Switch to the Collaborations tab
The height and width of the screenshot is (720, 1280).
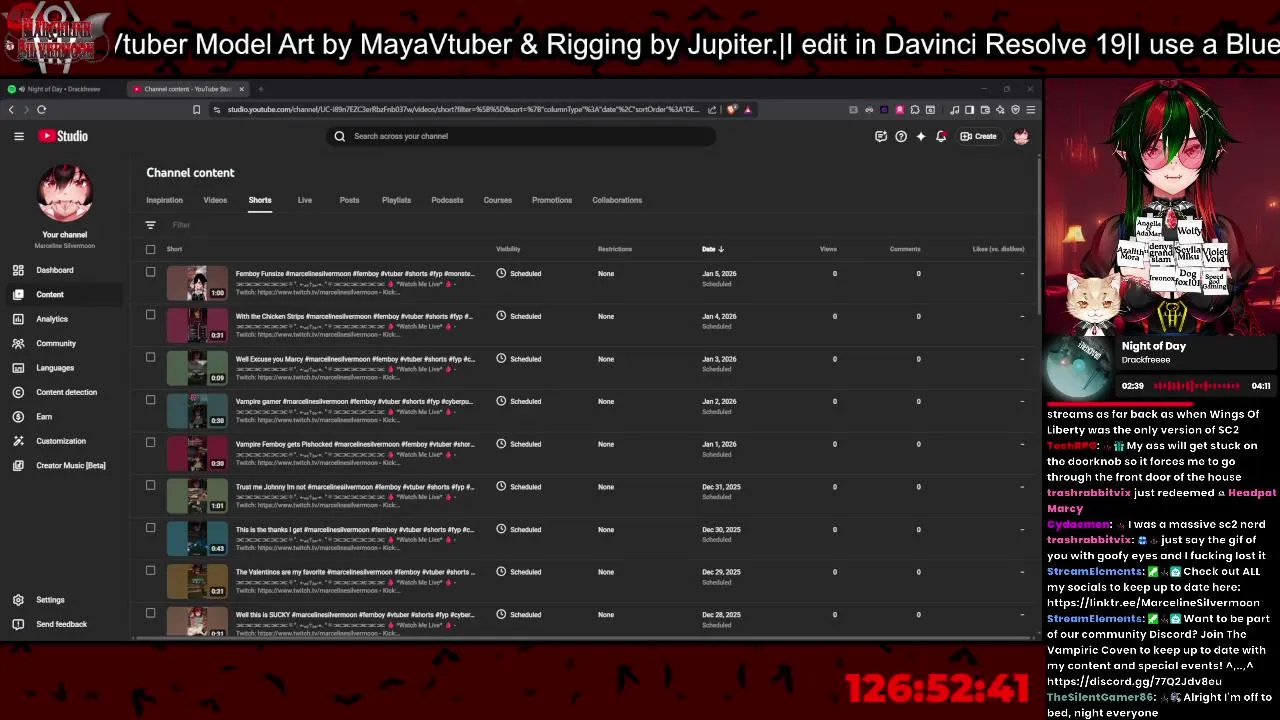pos(617,200)
